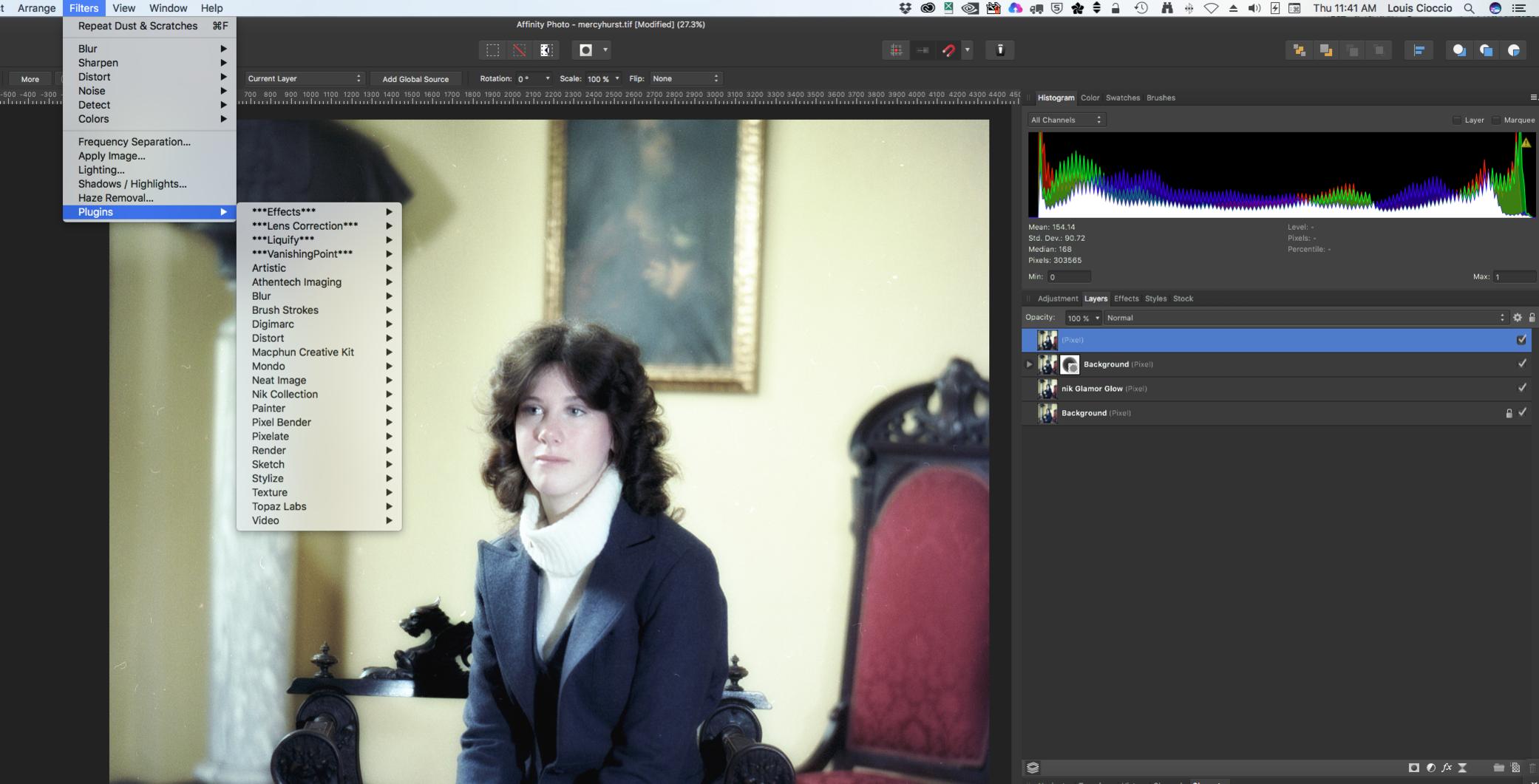
Task: Click the Deselect icon in toolbar
Action: coord(520,50)
